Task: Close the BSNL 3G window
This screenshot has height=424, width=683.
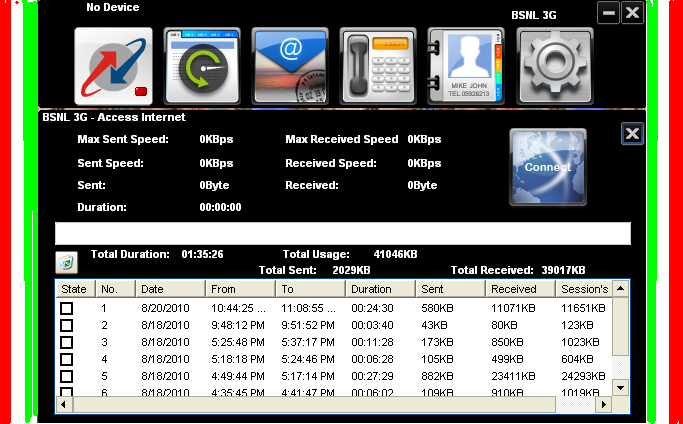Action: (x=632, y=13)
